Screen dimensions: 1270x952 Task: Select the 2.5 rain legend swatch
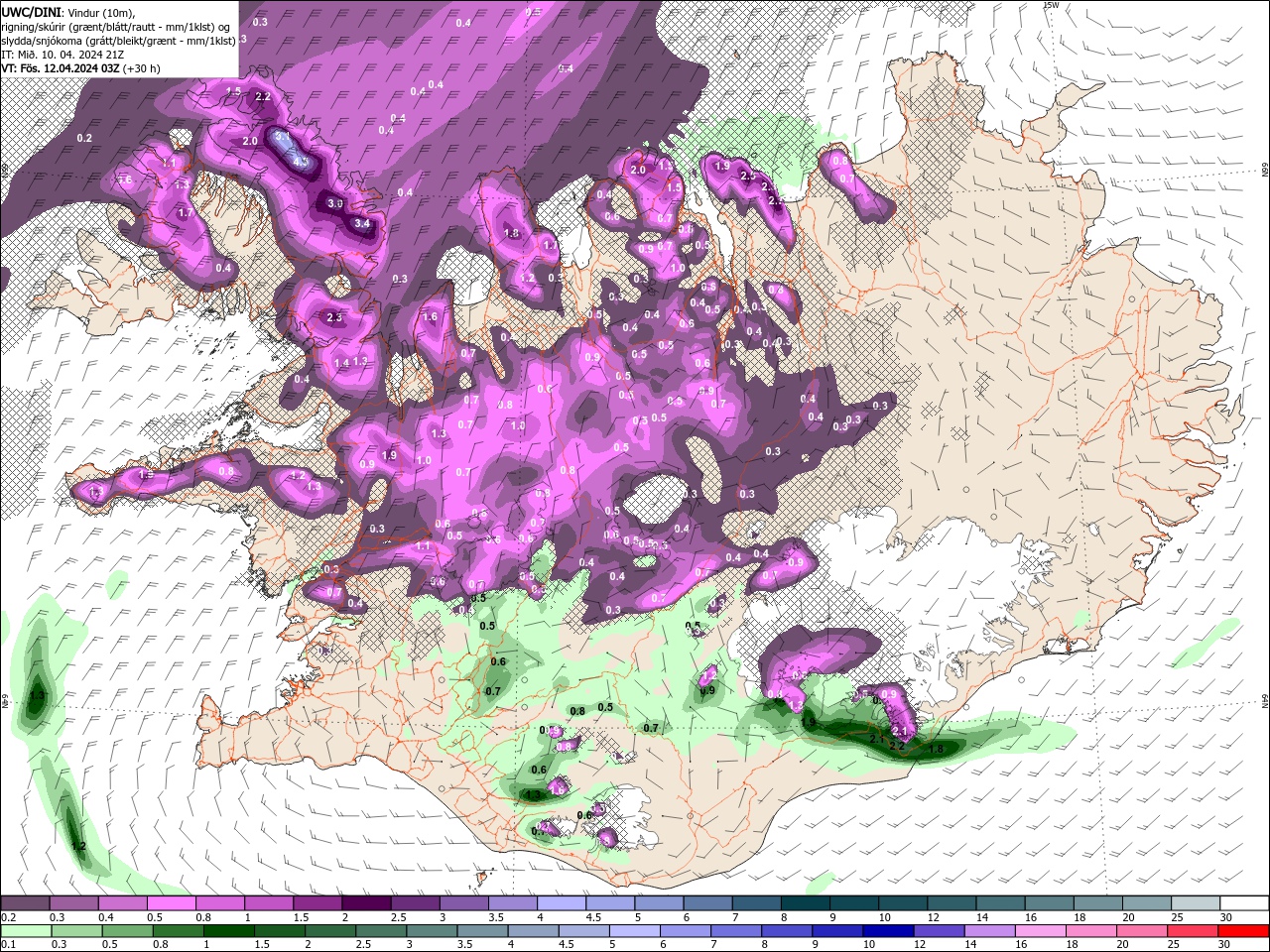click(x=380, y=931)
